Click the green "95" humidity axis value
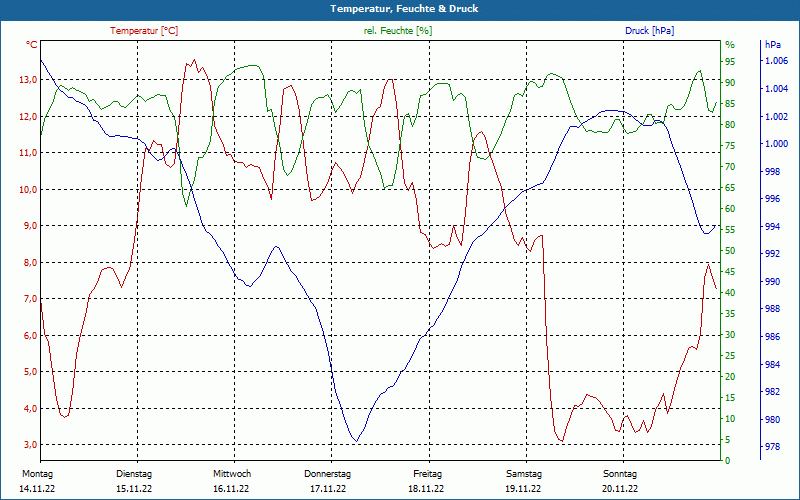This screenshot has width=800, height=500. pos(730,62)
